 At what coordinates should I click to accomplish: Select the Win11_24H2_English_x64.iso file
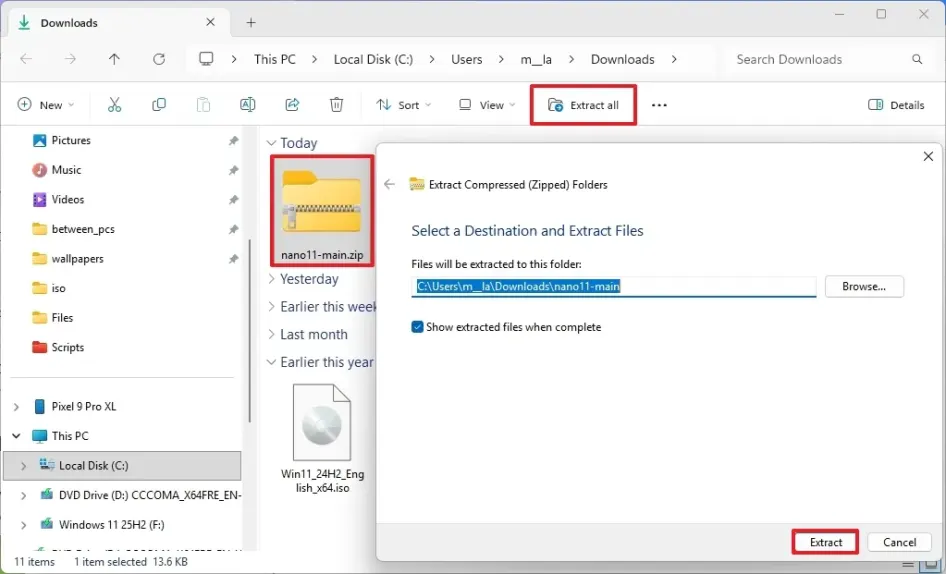point(322,439)
